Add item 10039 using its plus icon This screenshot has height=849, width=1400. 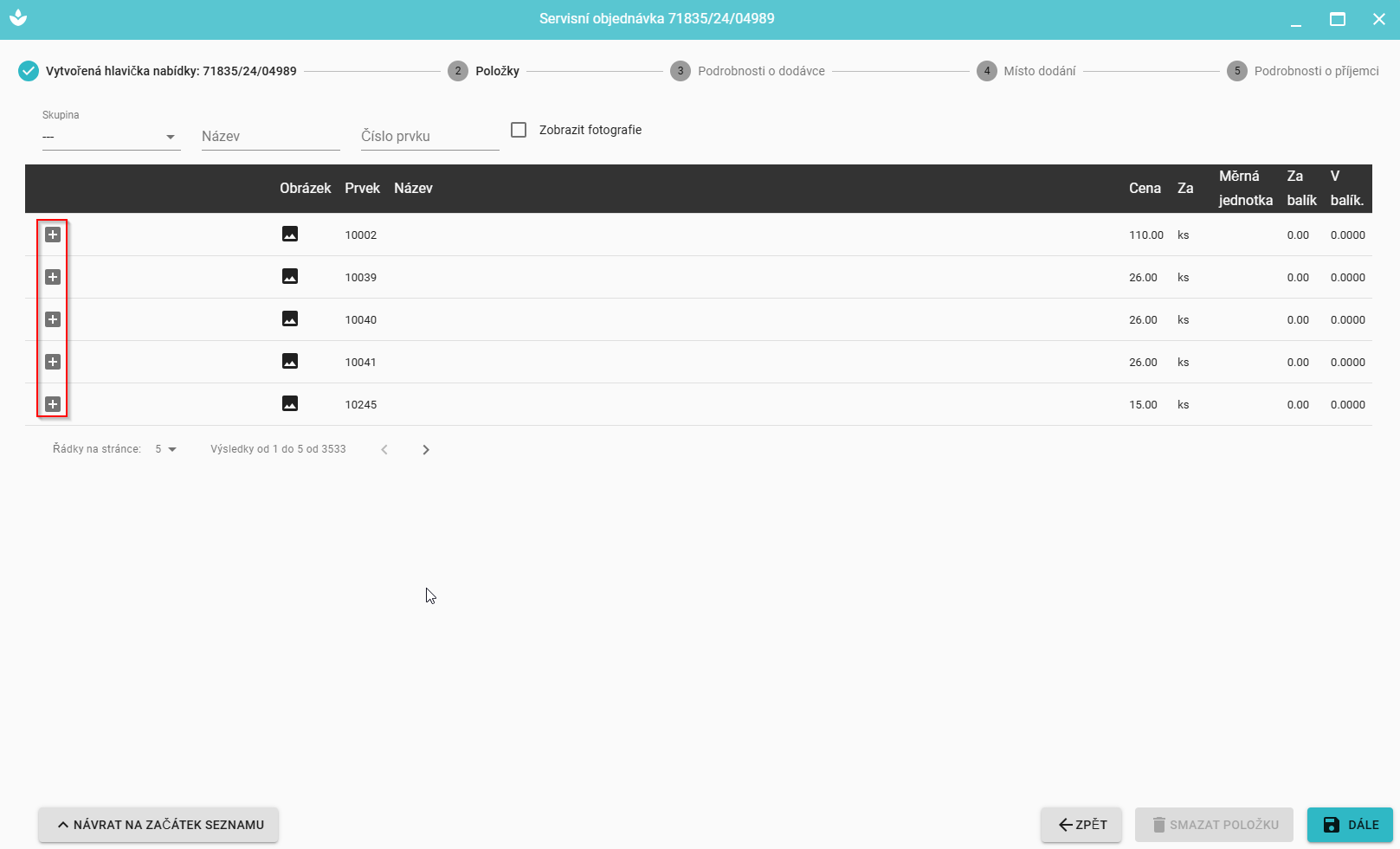coord(53,277)
